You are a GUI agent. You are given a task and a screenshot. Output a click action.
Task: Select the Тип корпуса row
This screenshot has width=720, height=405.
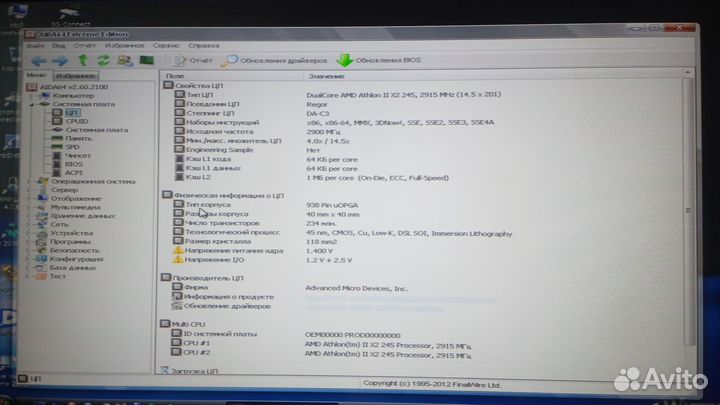[x=208, y=204]
